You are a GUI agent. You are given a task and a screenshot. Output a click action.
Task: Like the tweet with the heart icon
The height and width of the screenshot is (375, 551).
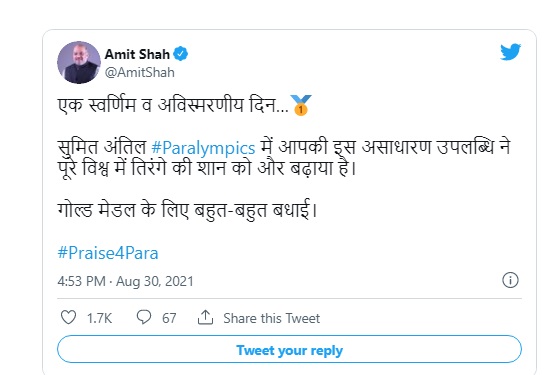[x=68, y=317]
